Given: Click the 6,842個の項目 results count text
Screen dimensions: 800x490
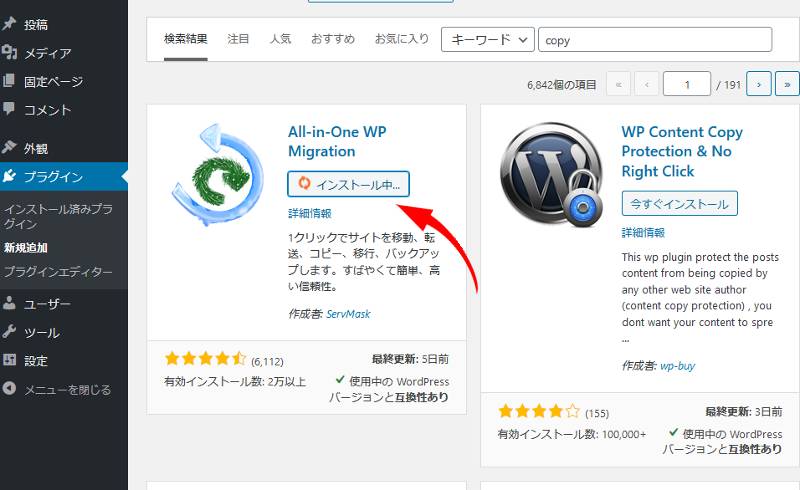Looking at the screenshot, I should click(x=562, y=85).
